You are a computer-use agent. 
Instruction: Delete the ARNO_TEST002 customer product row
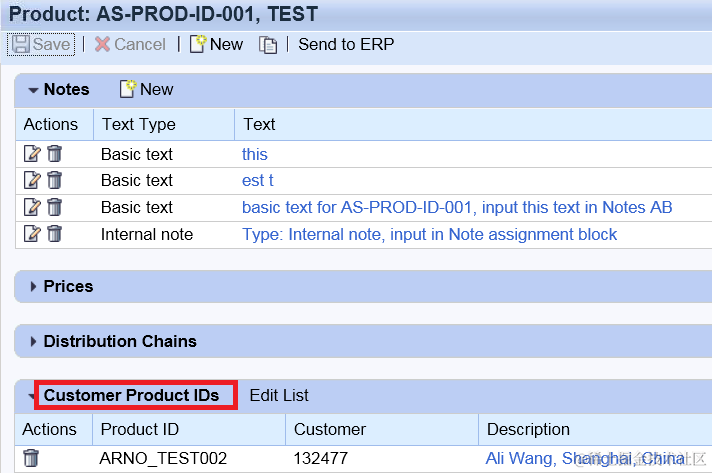point(31,458)
